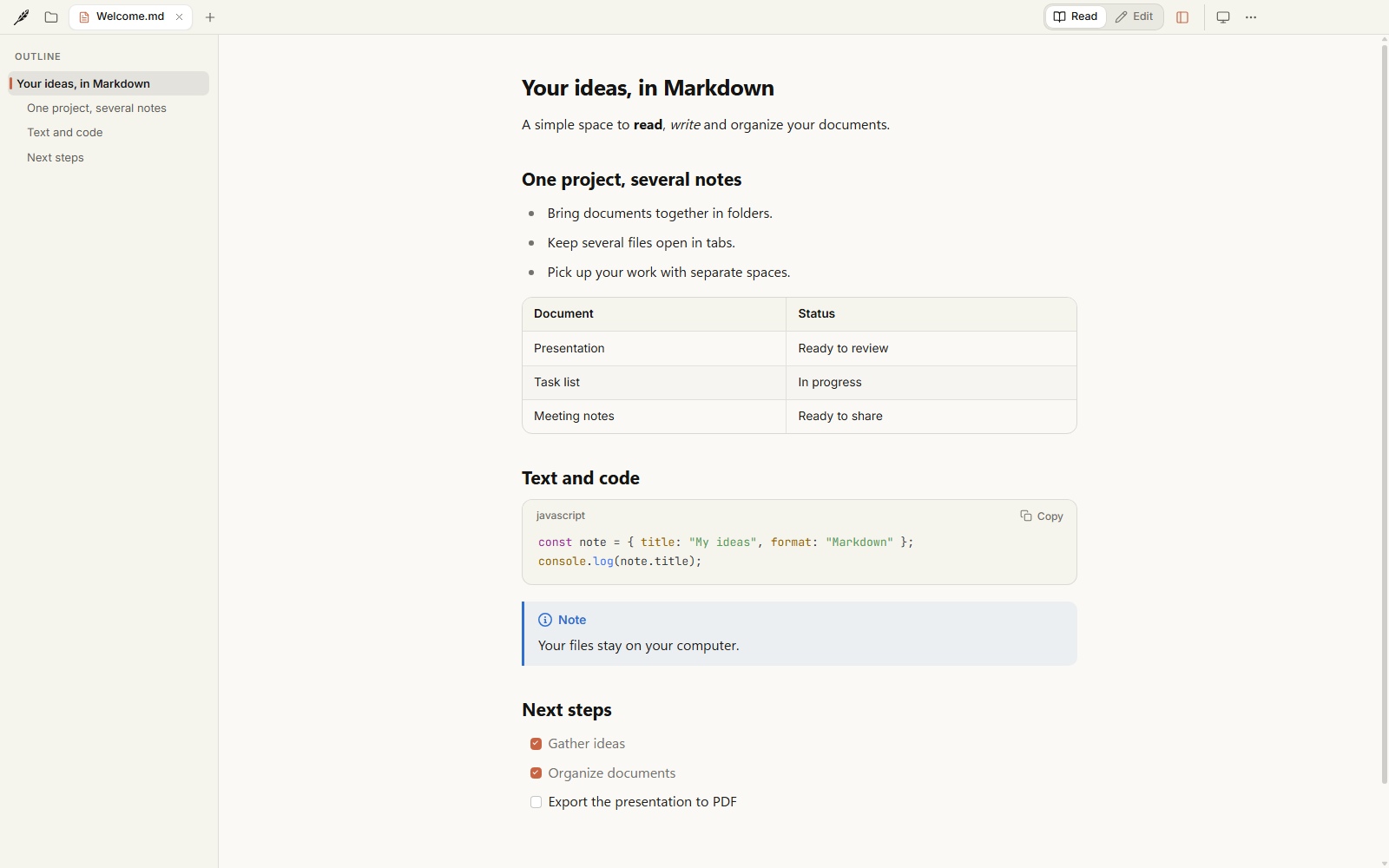The image size is (1389, 868).
Task: Click the scrollbar down arrow
Action: tap(1385, 864)
